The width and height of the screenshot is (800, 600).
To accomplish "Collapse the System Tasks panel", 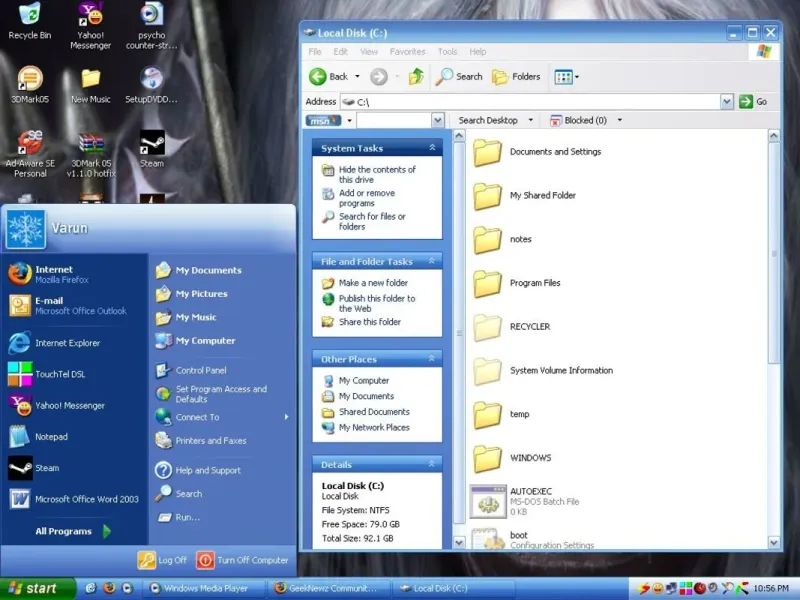I will (x=433, y=148).
